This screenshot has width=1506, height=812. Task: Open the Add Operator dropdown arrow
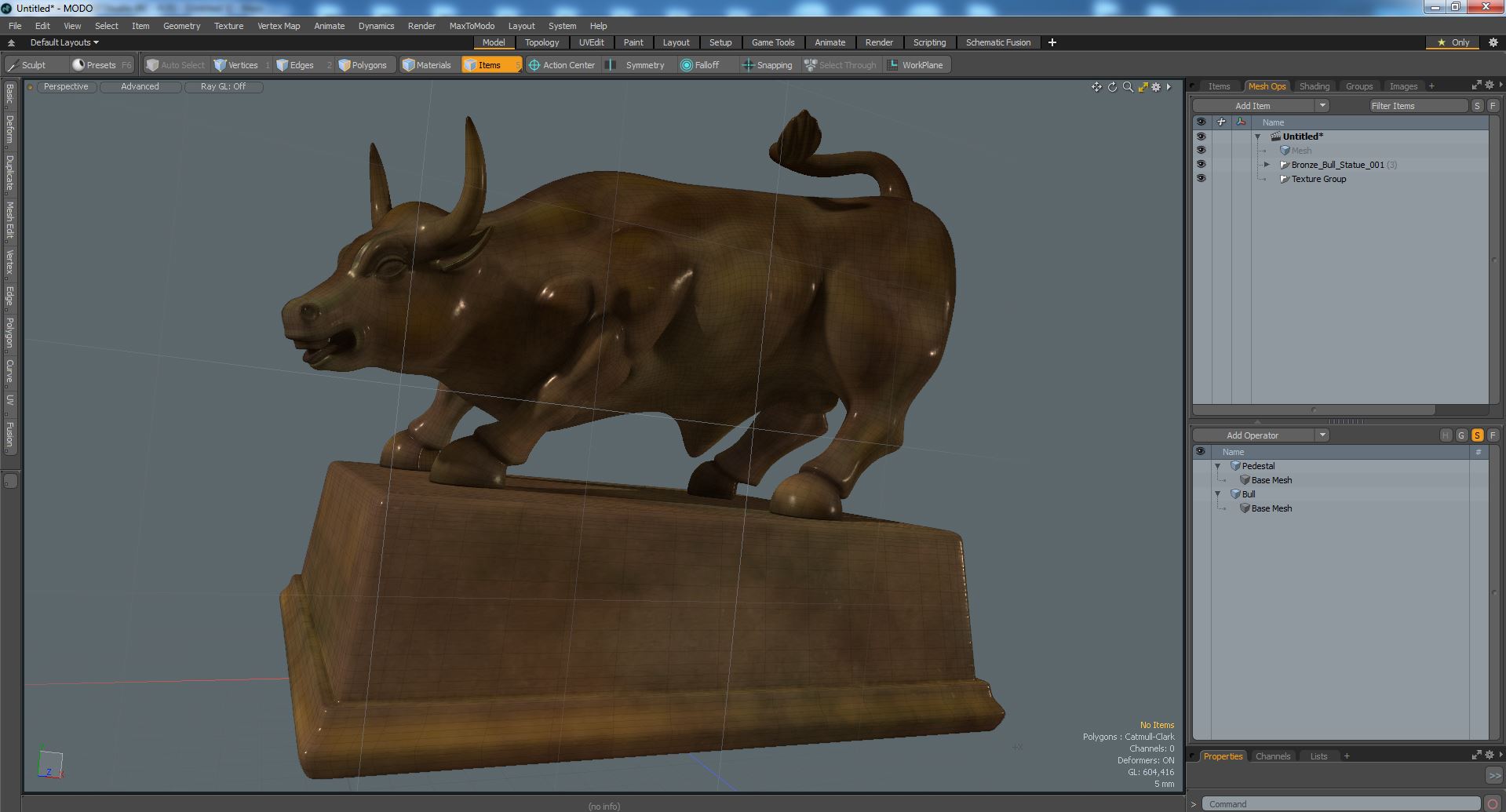[x=1322, y=435]
